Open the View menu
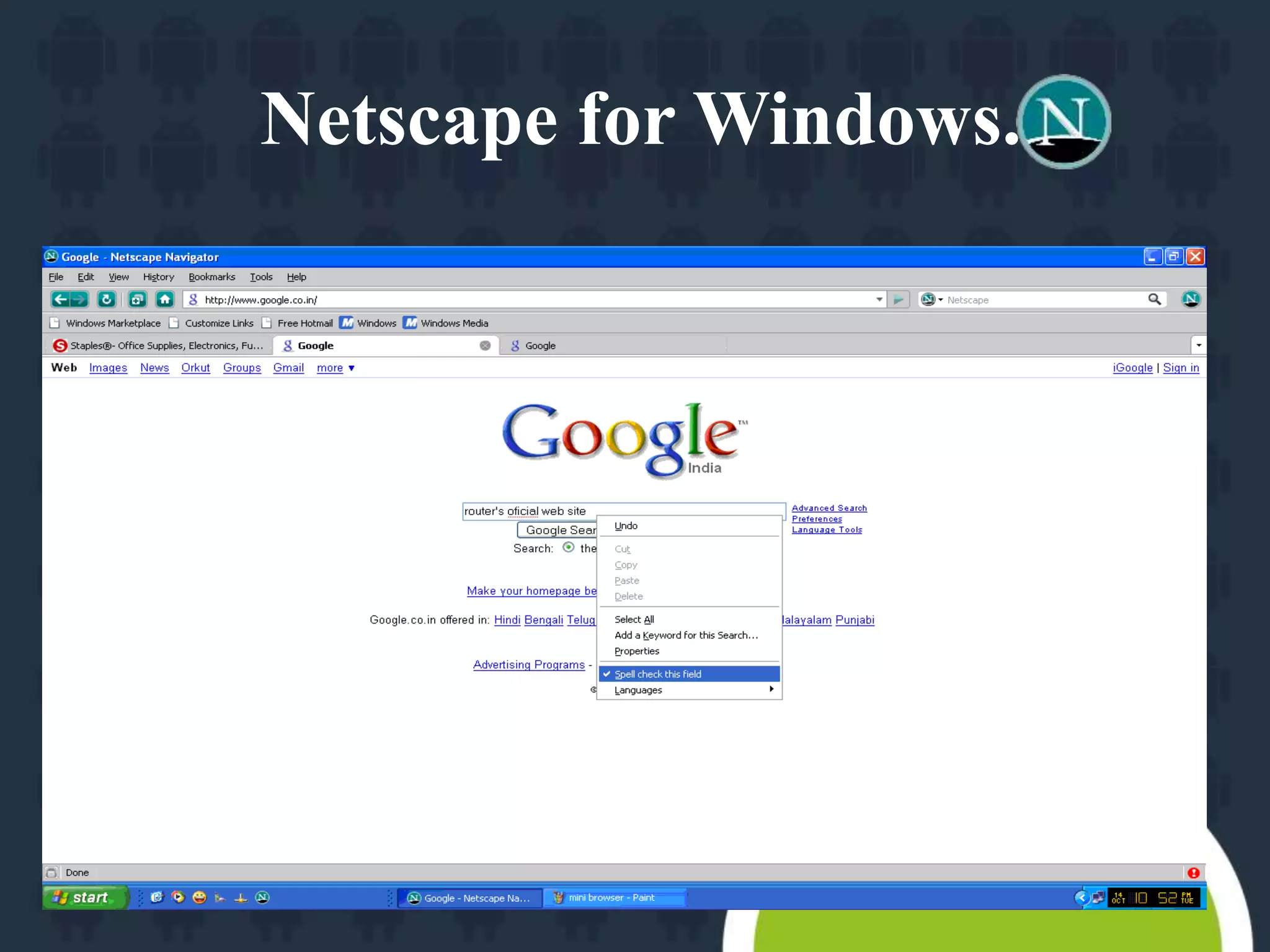Image resolution: width=1270 pixels, height=952 pixels. 118,277
